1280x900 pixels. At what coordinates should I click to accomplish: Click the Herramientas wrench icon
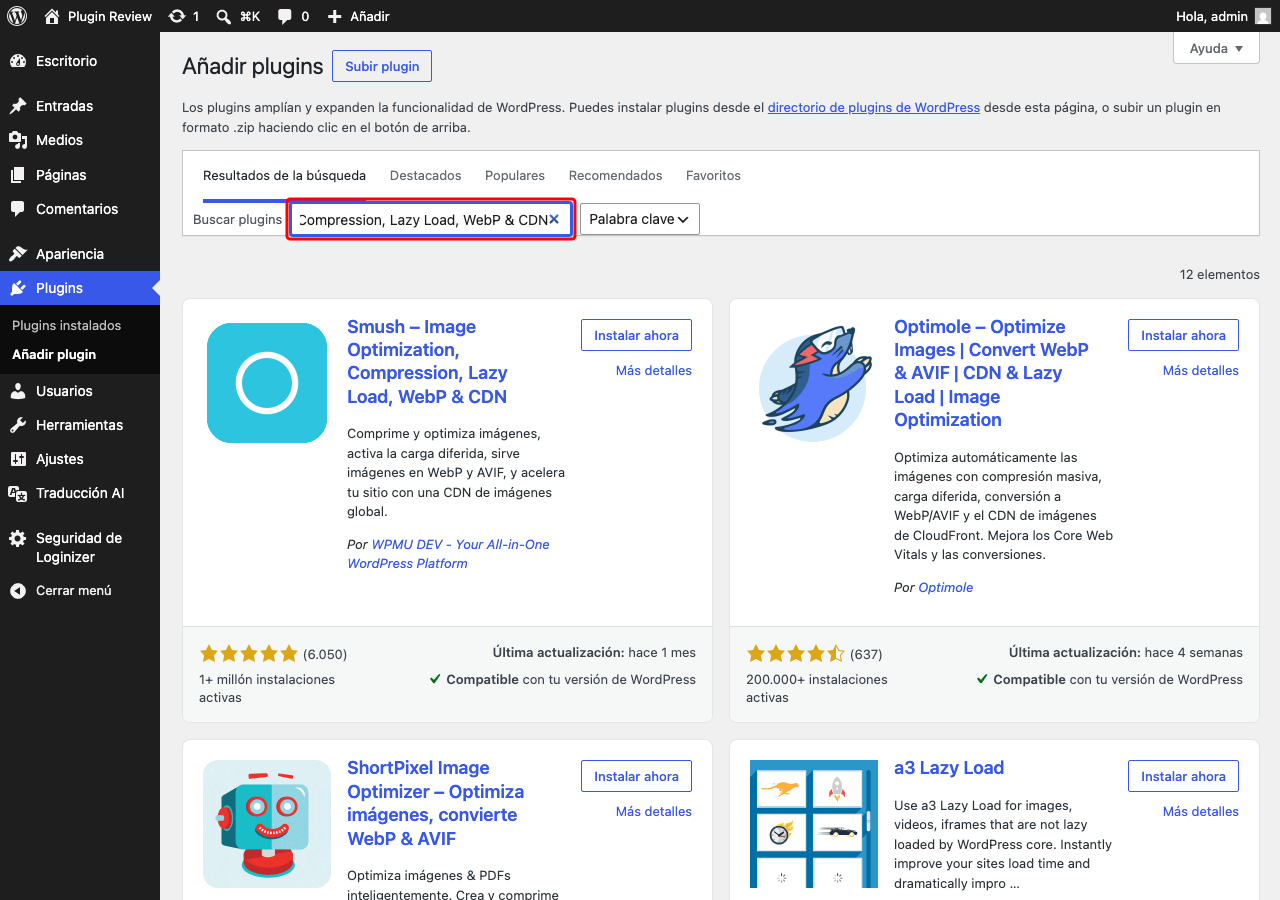pyautogui.click(x=18, y=425)
